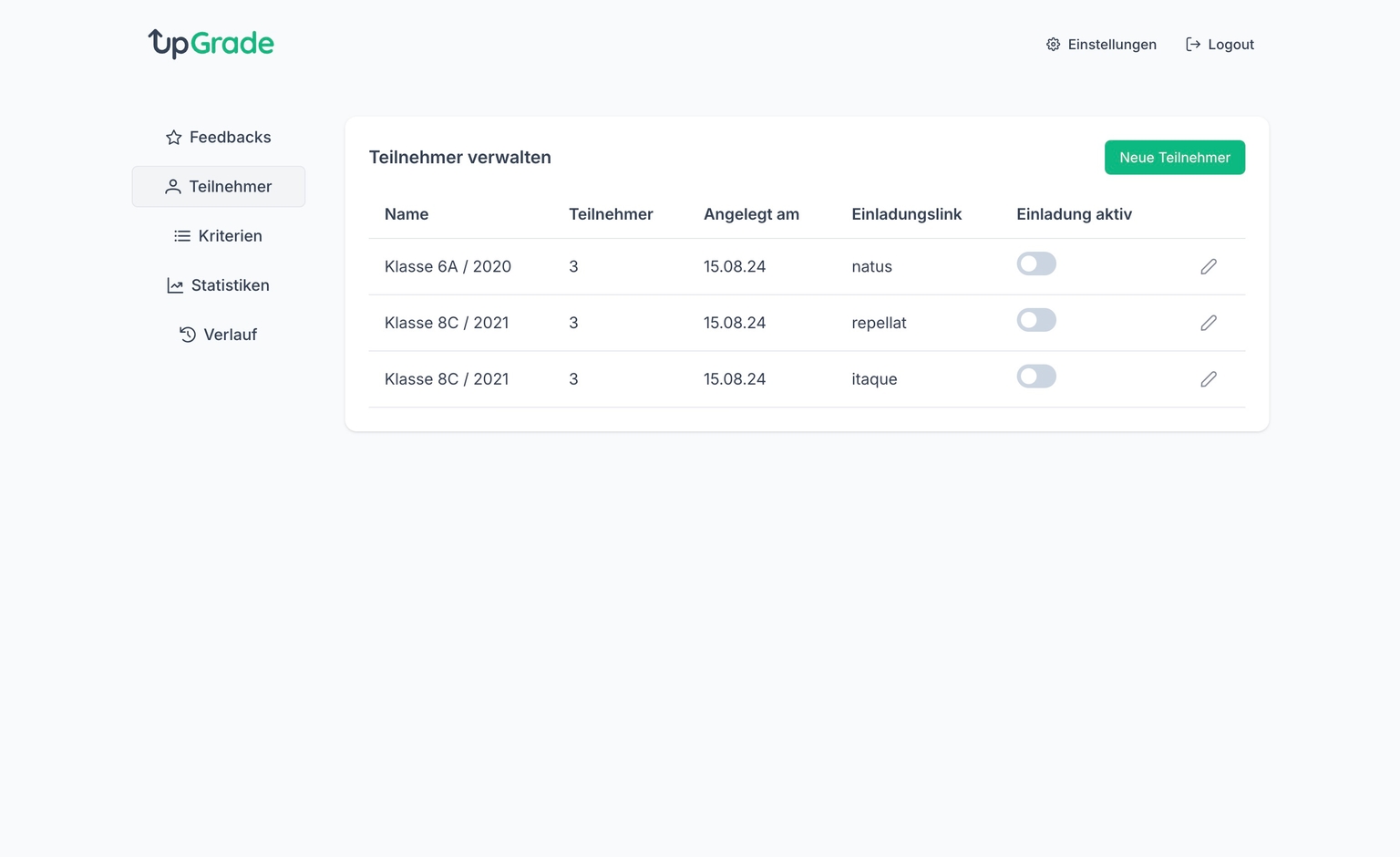Click participant count 3 in the itaque row
Viewport: 1400px width, 857px height.
point(573,379)
